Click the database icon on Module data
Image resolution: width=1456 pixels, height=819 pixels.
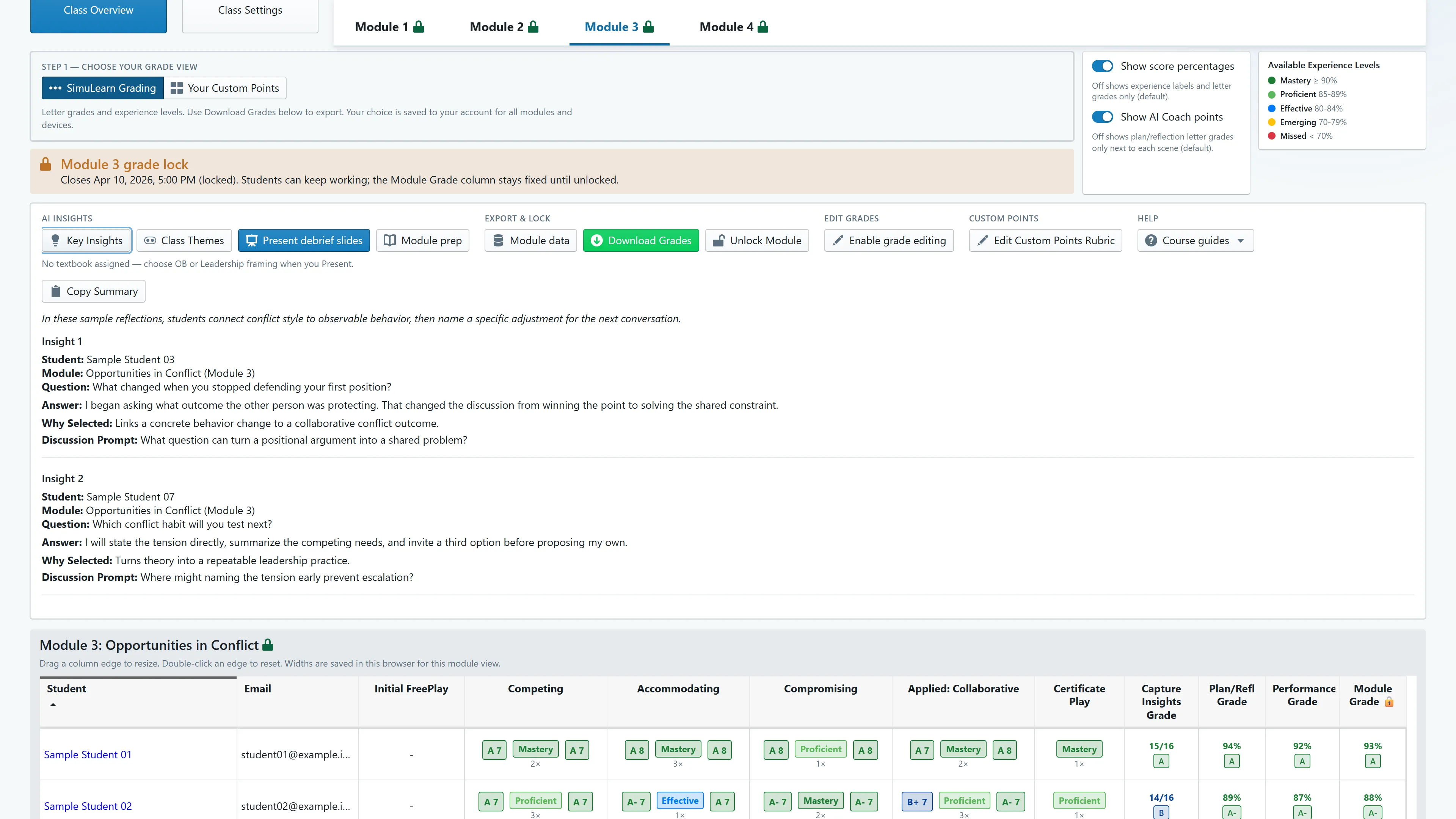(498, 240)
